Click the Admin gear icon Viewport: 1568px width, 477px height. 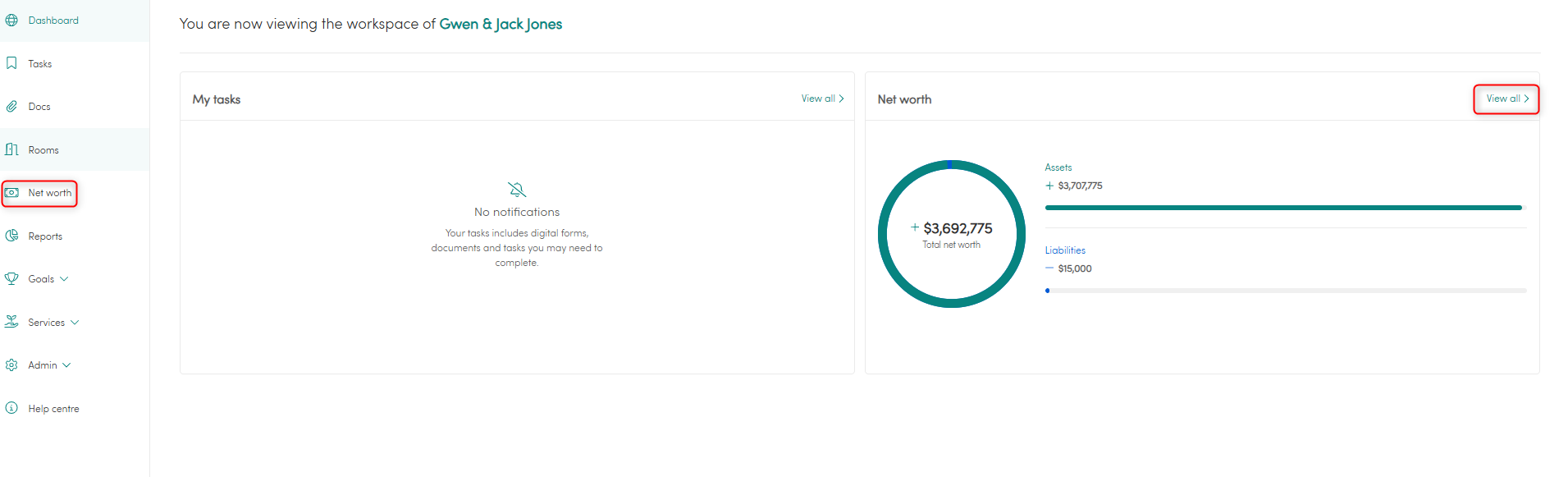[x=11, y=365]
